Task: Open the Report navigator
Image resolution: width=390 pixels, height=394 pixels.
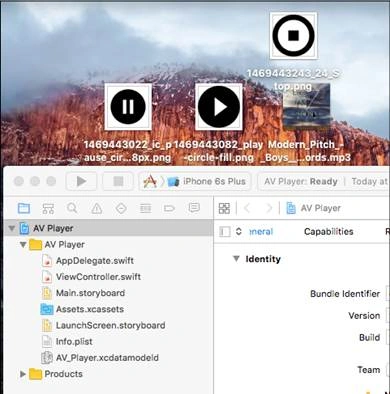Action: [194, 209]
